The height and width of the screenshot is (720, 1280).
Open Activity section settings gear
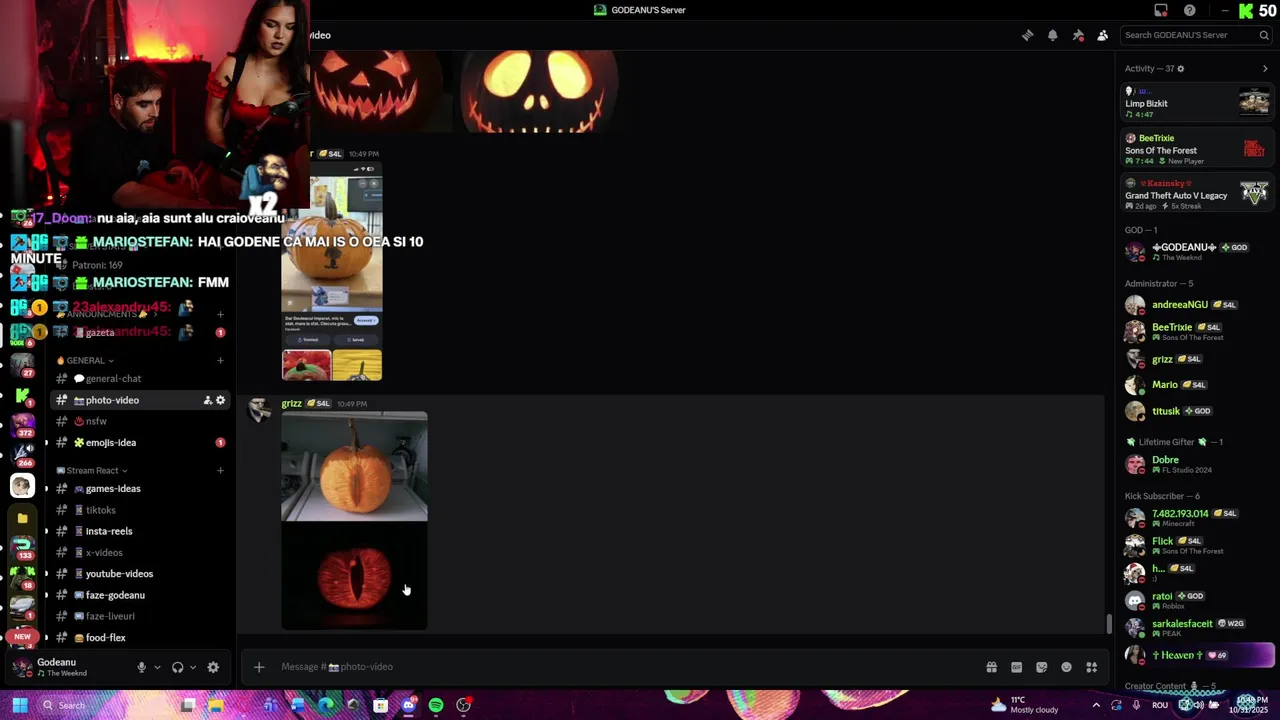click(x=1181, y=69)
